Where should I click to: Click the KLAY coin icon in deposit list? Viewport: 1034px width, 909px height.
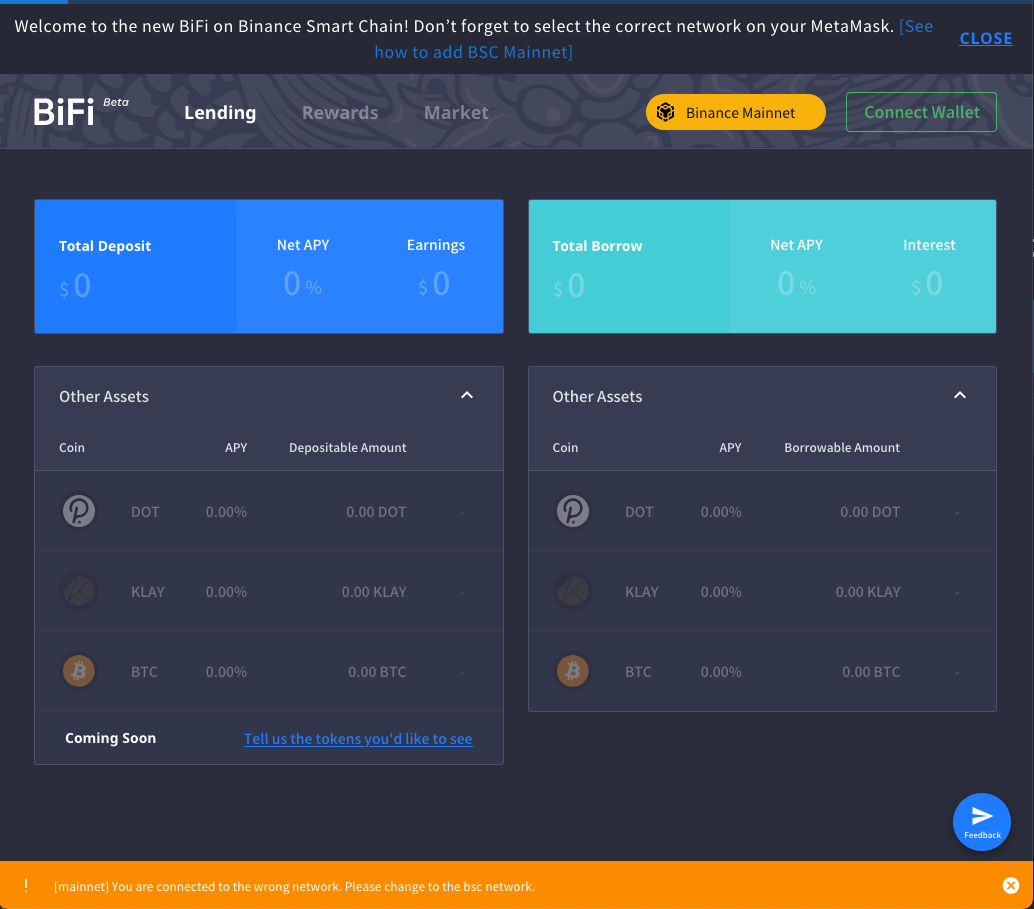coord(78,591)
